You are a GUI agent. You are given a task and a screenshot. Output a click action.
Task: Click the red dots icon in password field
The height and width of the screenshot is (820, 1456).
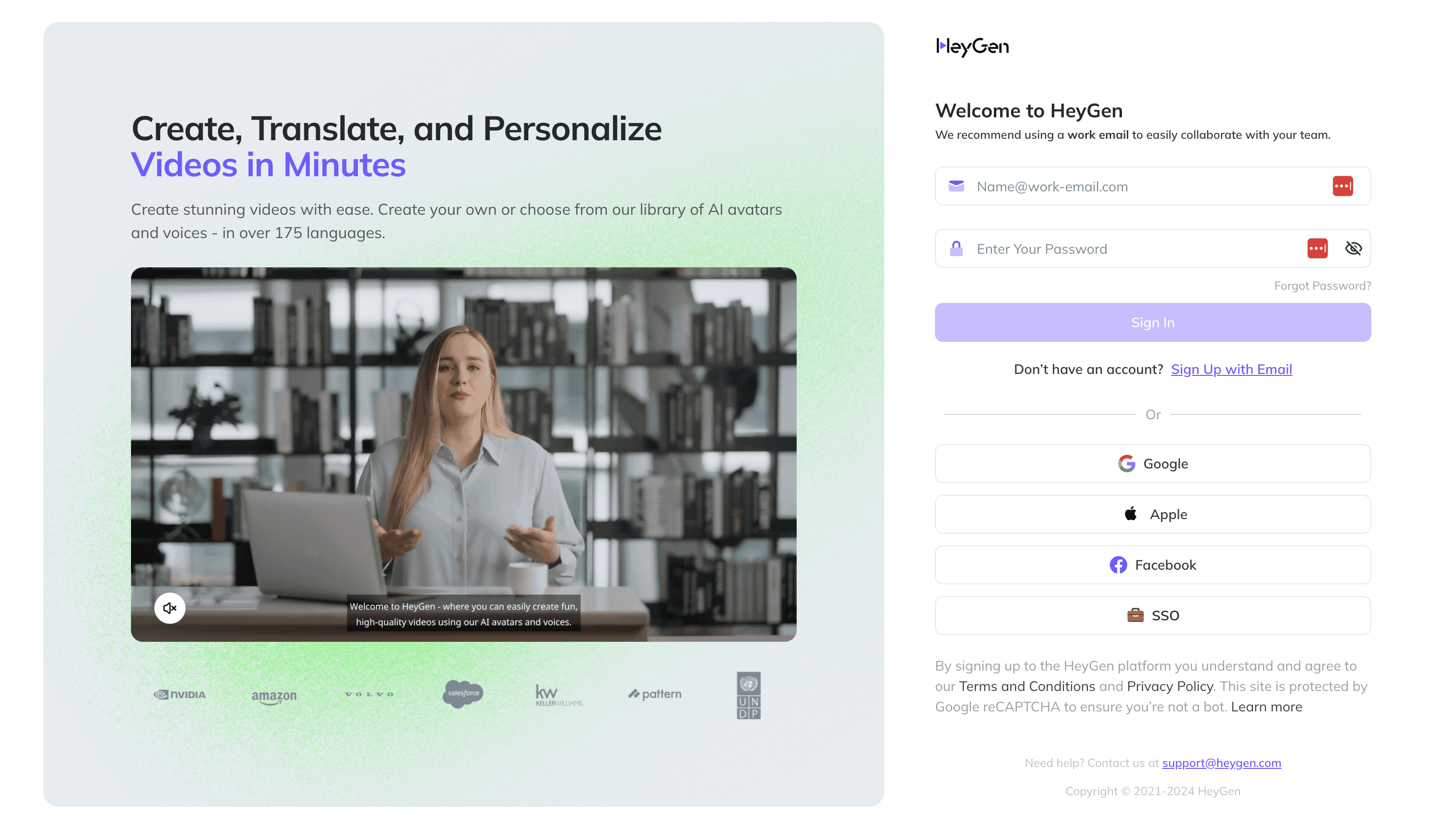coord(1317,248)
